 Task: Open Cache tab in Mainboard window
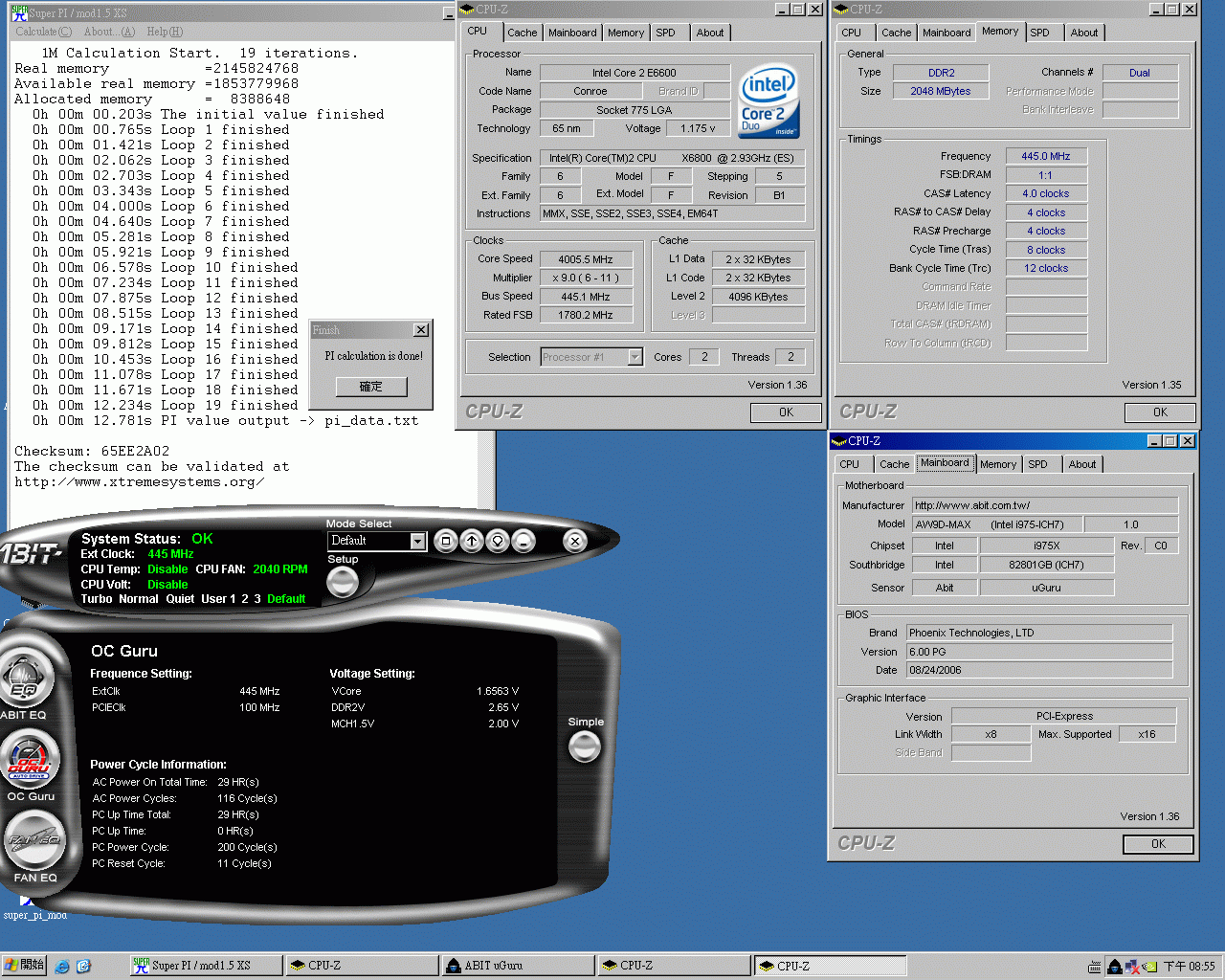coord(895,464)
